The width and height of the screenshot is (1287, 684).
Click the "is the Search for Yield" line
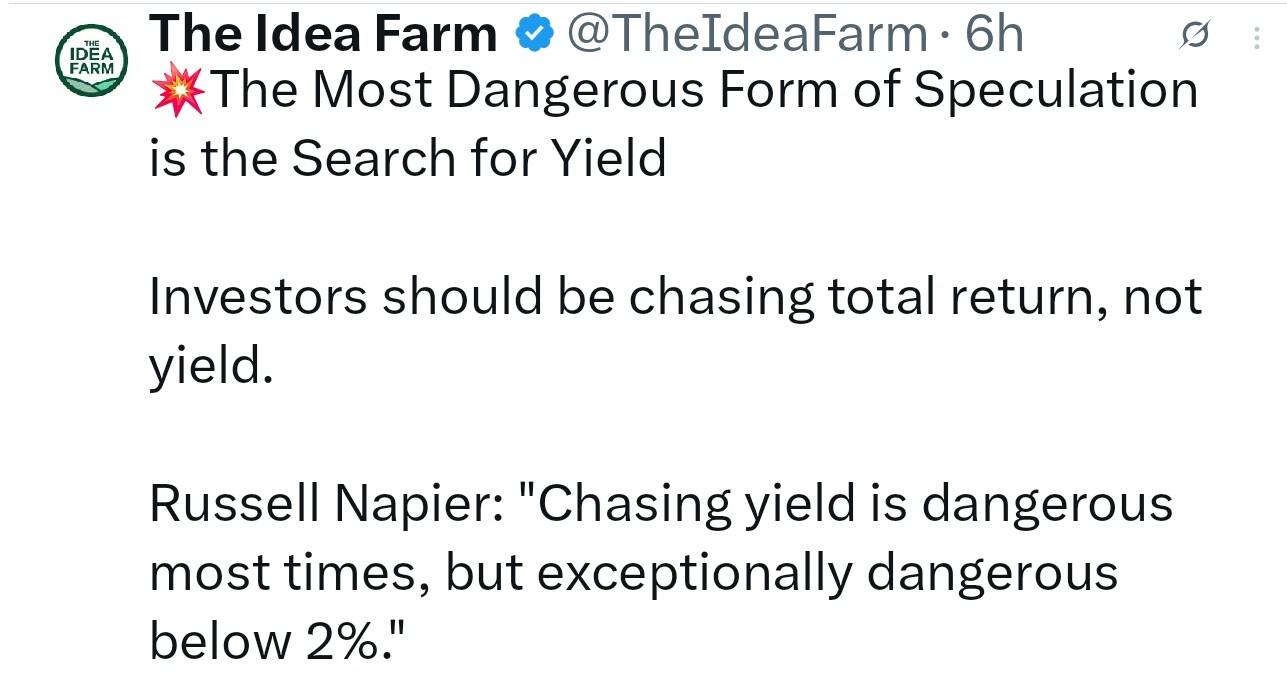point(408,159)
